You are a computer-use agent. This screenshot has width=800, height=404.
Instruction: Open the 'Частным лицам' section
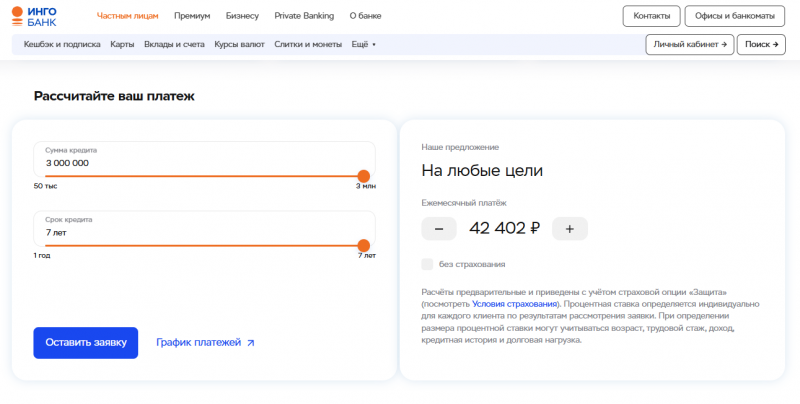click(127, 16)
